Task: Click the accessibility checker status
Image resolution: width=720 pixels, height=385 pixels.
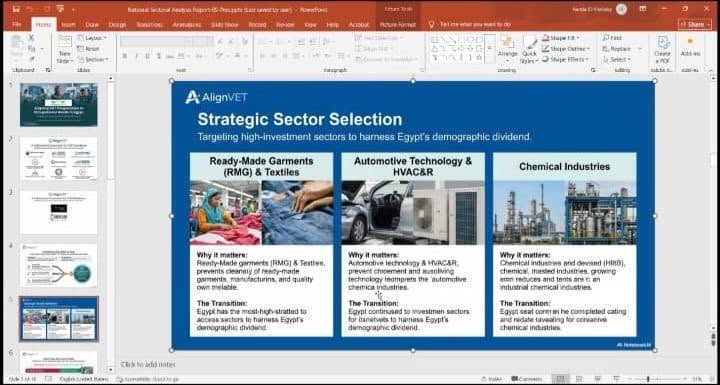Action: coord(147,379)
